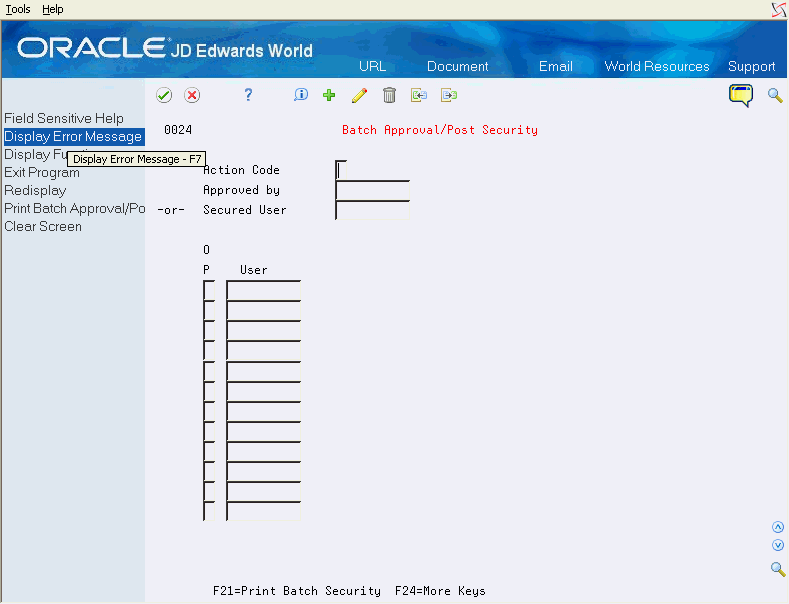The height and width of the screenshot is (604, 789).
Task: Click the export arrow icon in toolbar
Action: tap(449, 95)
